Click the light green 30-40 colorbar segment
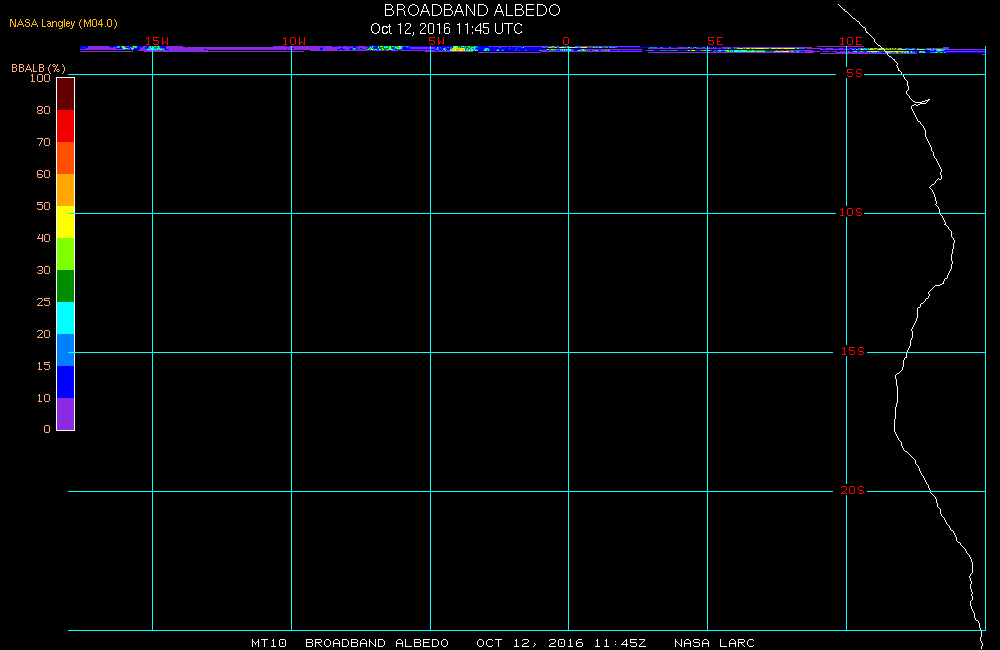This screenshot has height=650, width=1000. [x=66, y=254]
